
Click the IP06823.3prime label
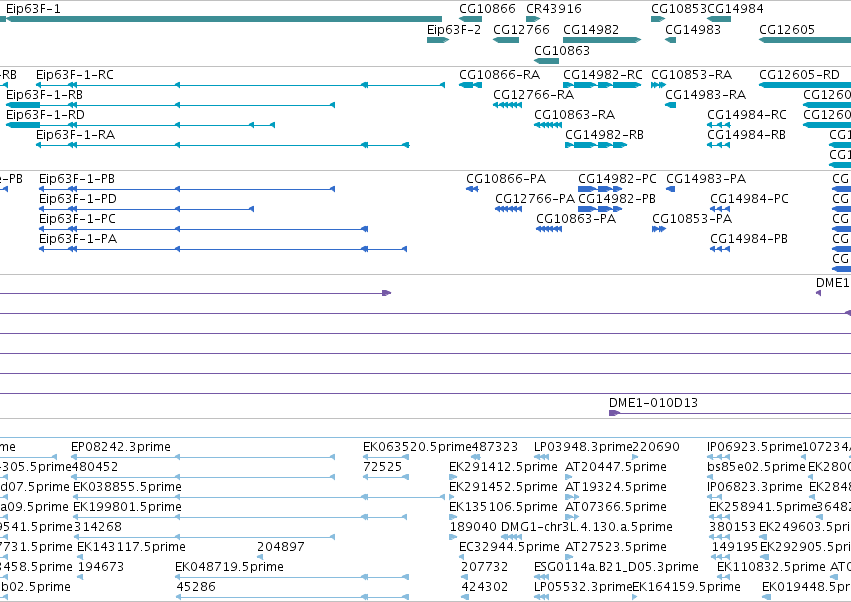754,487
